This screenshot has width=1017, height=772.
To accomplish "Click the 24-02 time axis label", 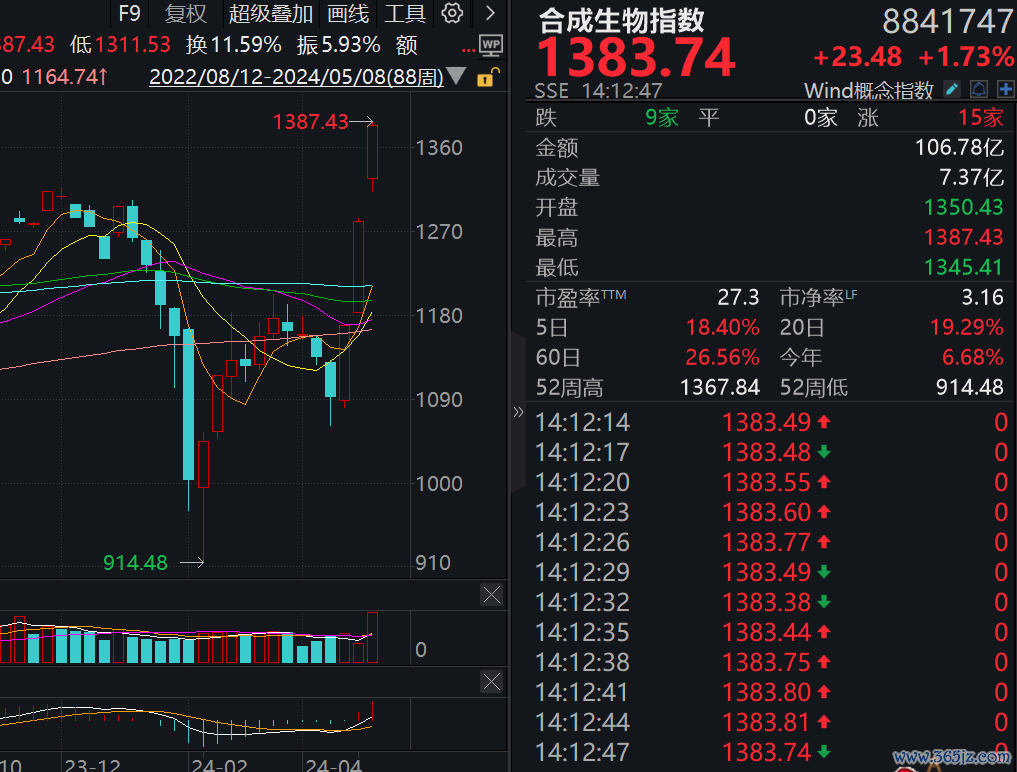I will click(x=219, y=764).
